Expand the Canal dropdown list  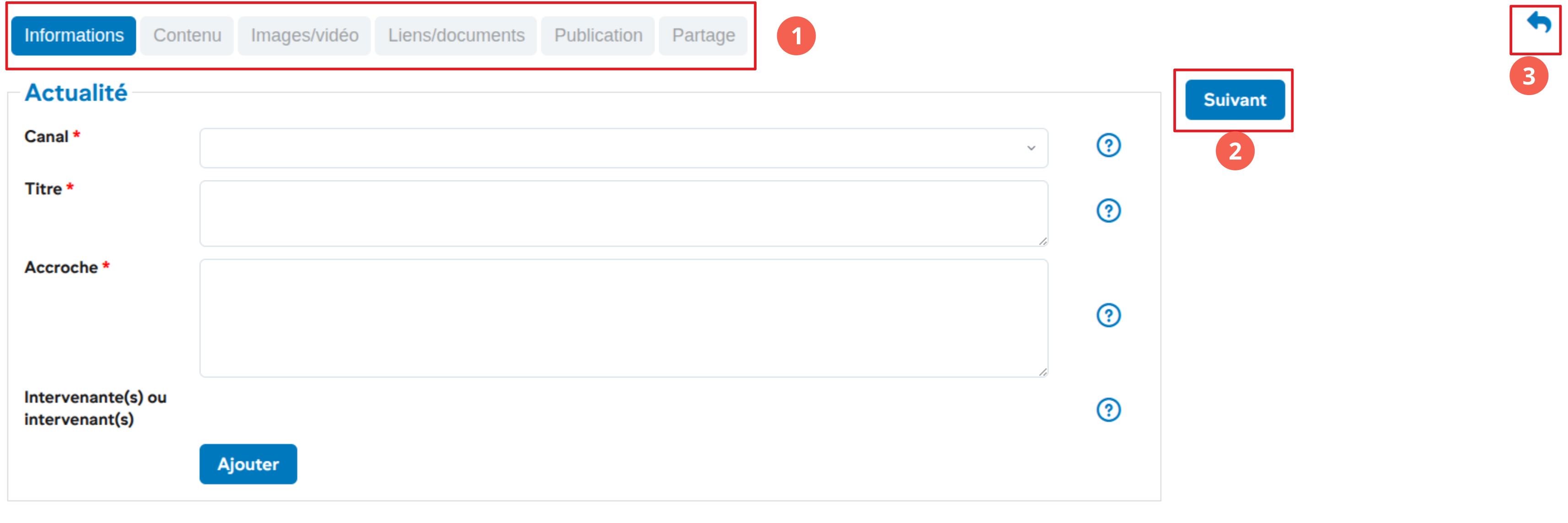click(623, 148)
